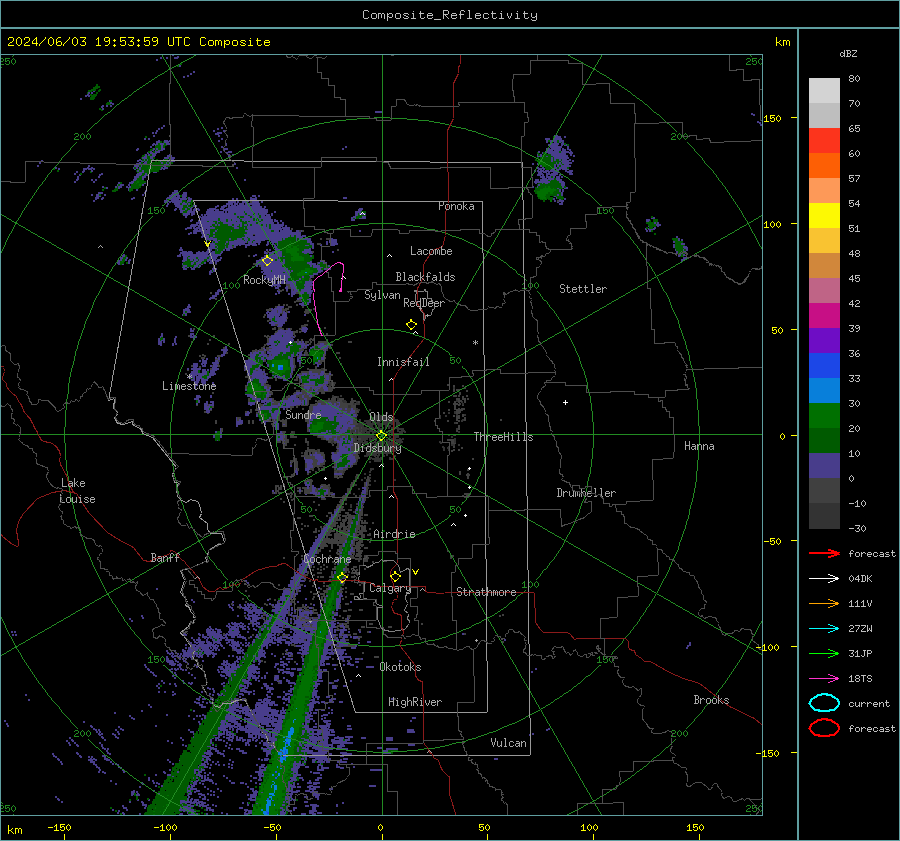Click the current legend label
This screenshot has width=900, height=841.
869,704
